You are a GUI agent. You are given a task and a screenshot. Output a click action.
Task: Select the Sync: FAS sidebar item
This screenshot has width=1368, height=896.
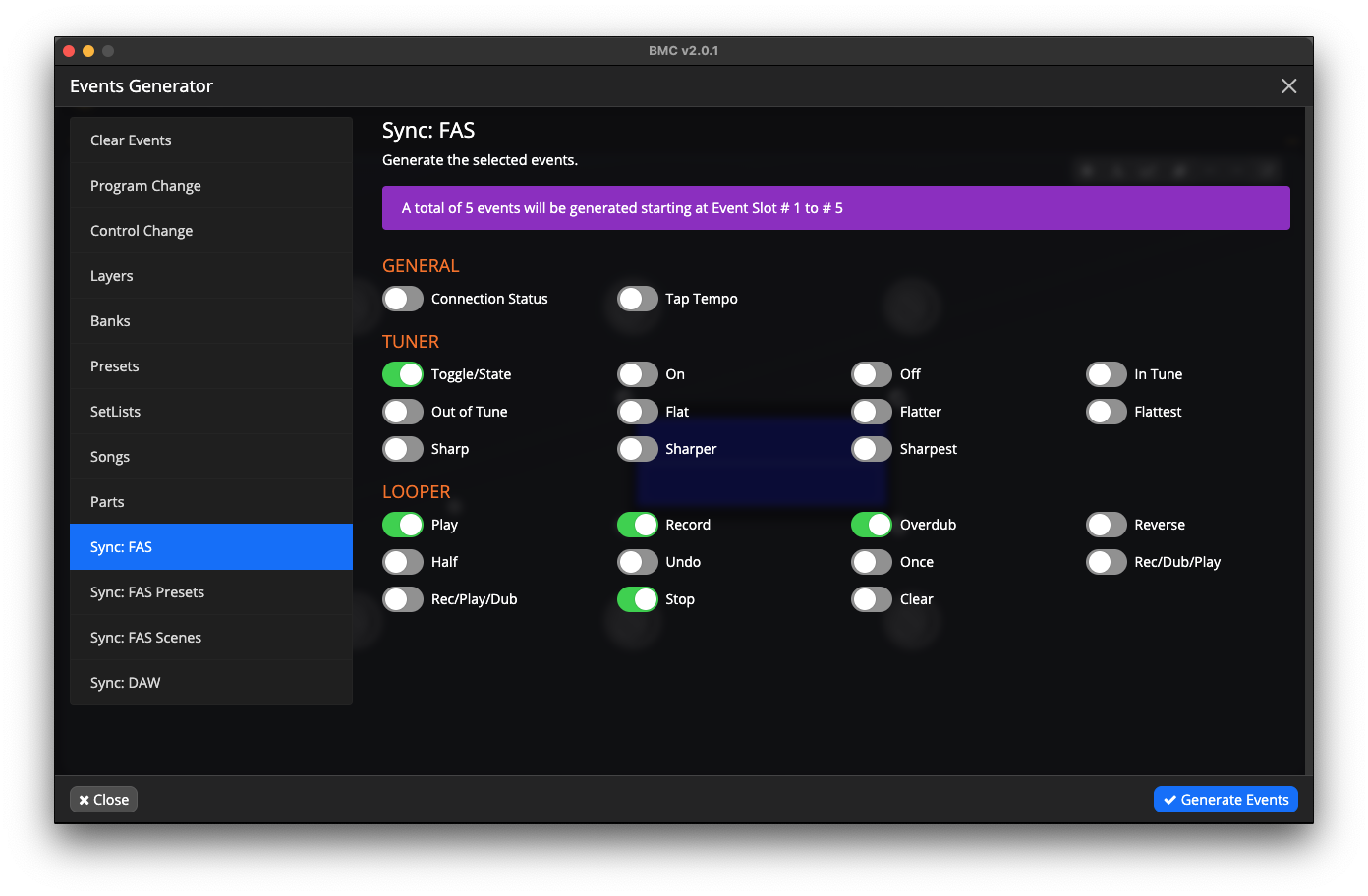pos(211,547)
